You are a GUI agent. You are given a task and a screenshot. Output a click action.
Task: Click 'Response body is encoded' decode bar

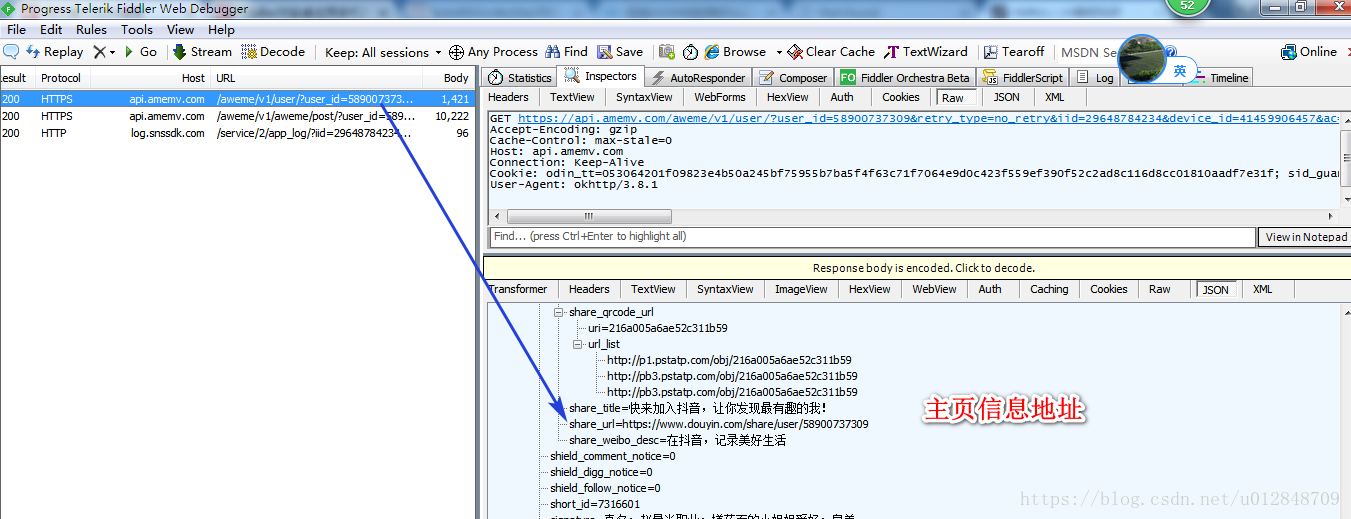point(917,268)
